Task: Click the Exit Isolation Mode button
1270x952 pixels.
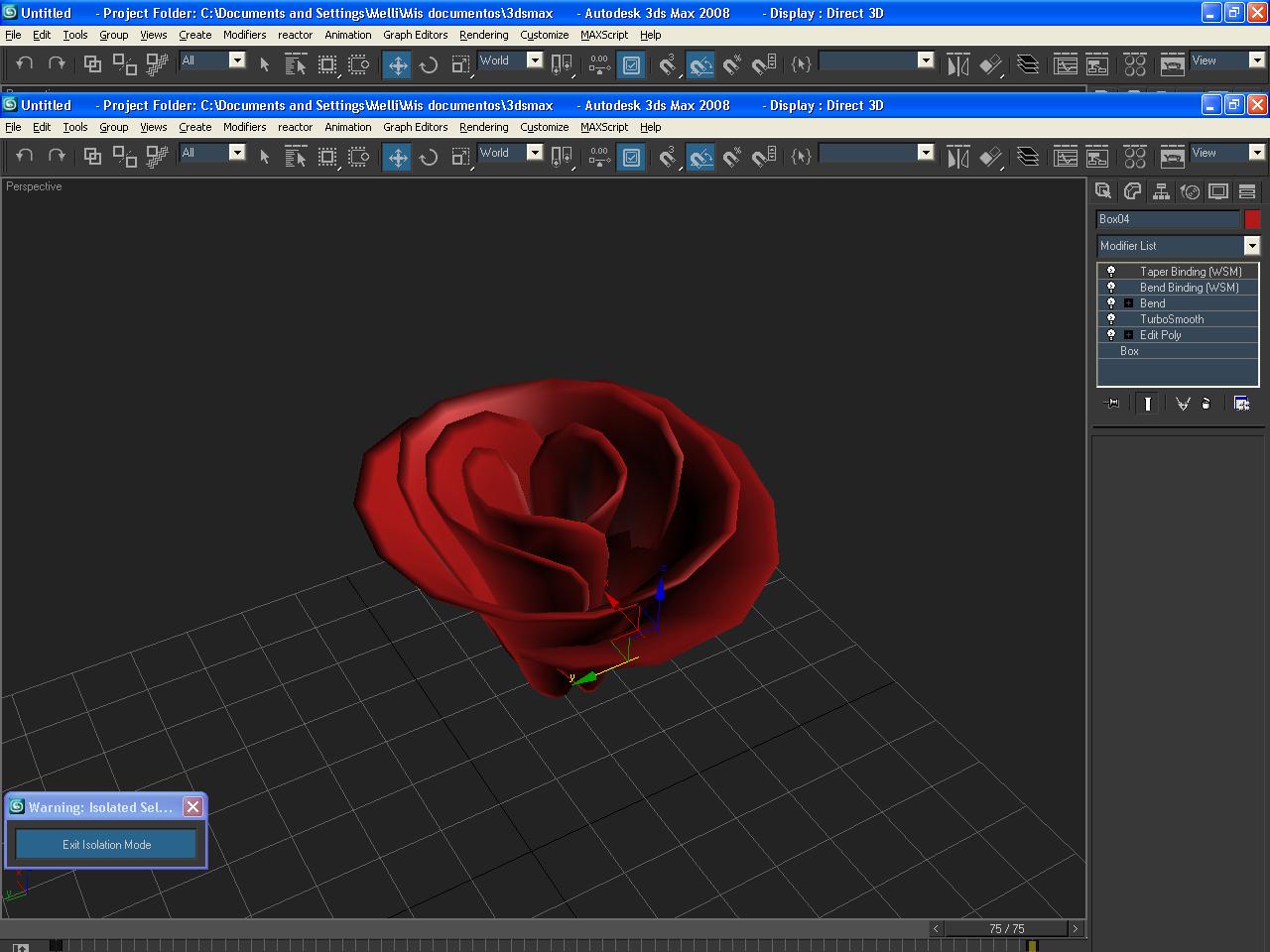Action: (106, 845)
